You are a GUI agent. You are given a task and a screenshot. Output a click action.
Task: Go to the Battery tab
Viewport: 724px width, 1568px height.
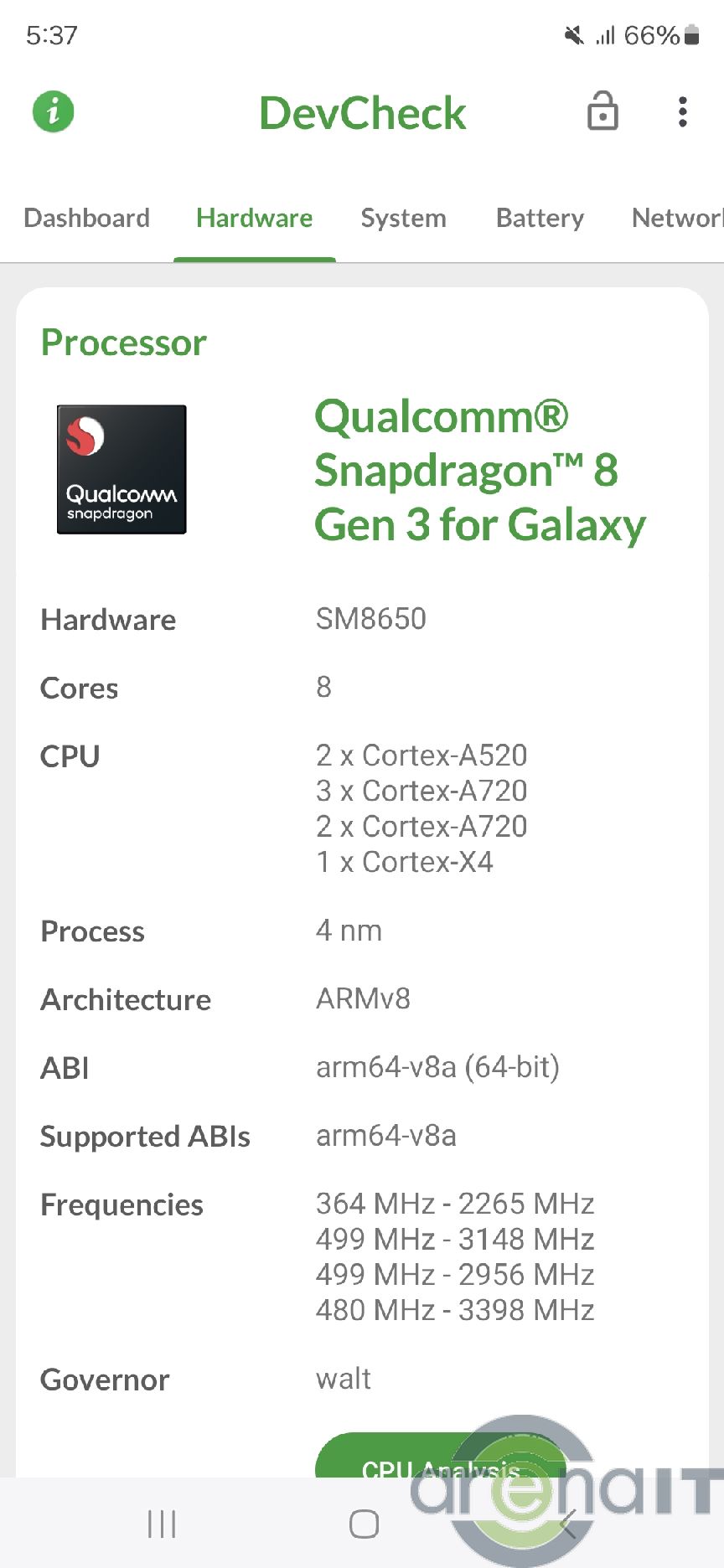pos(540,218)
